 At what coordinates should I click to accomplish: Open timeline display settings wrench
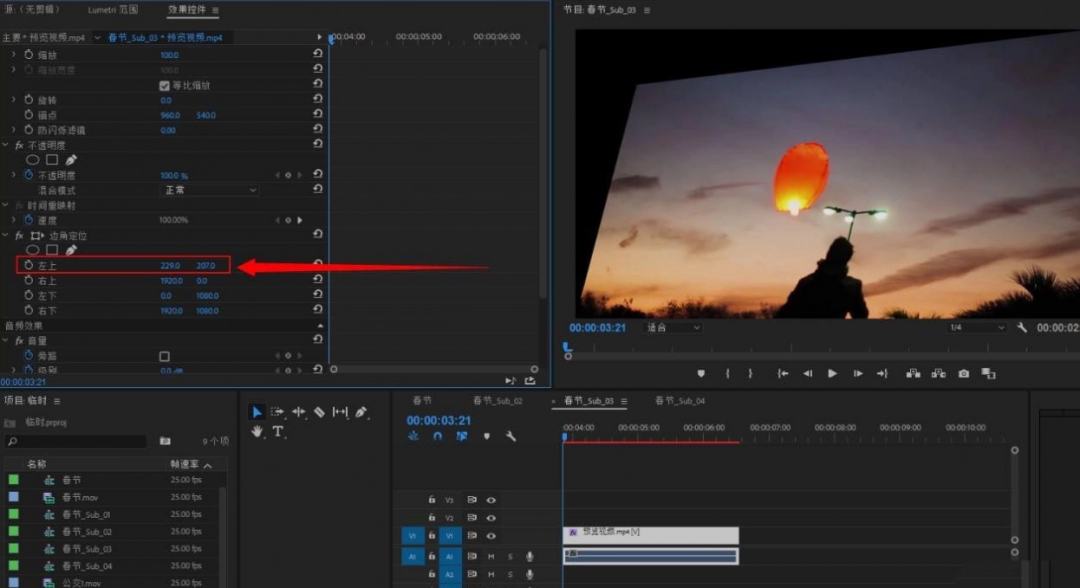(511, 436)
